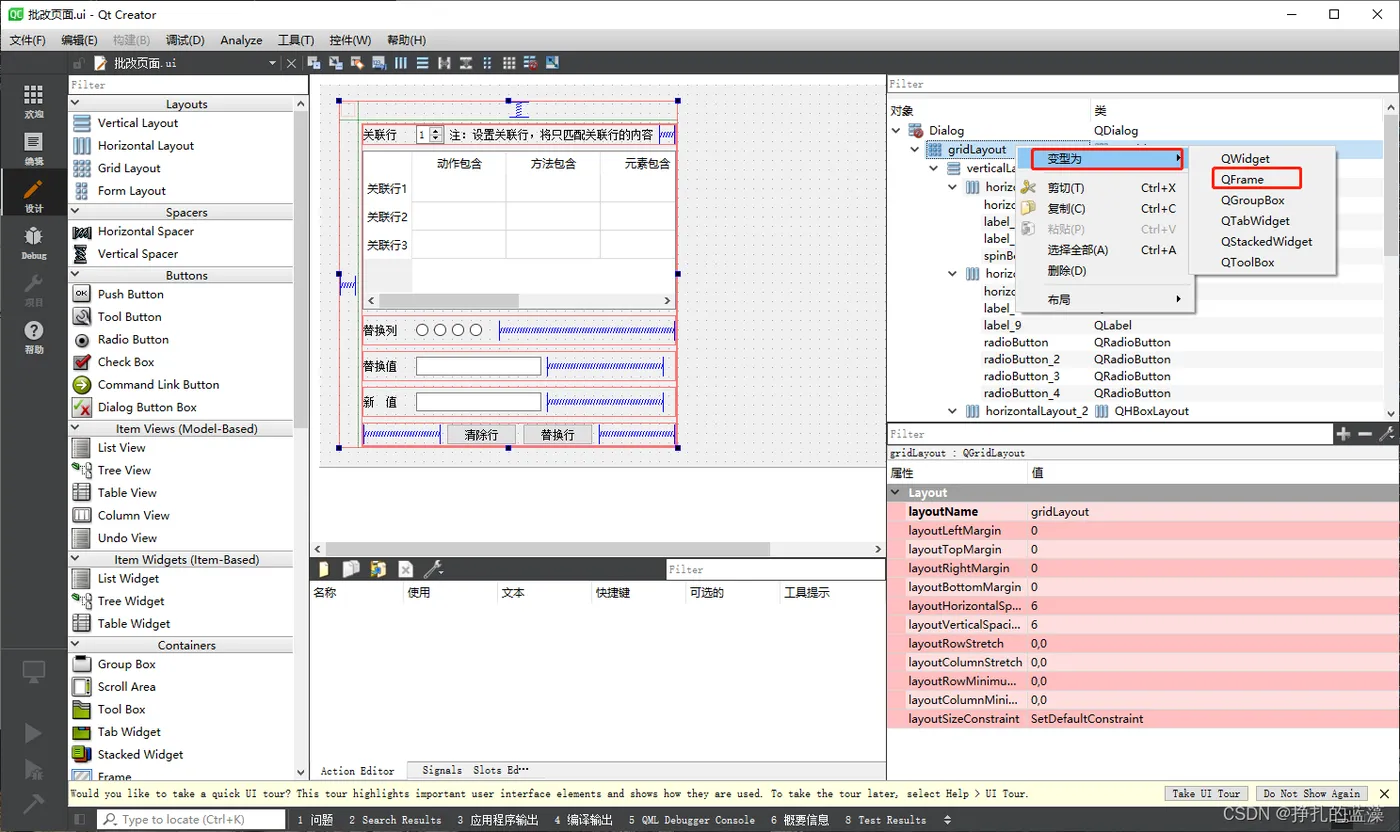
Task: Apply Lay Out in a Grid toolbar icon
Action: [x=509, y=63]
